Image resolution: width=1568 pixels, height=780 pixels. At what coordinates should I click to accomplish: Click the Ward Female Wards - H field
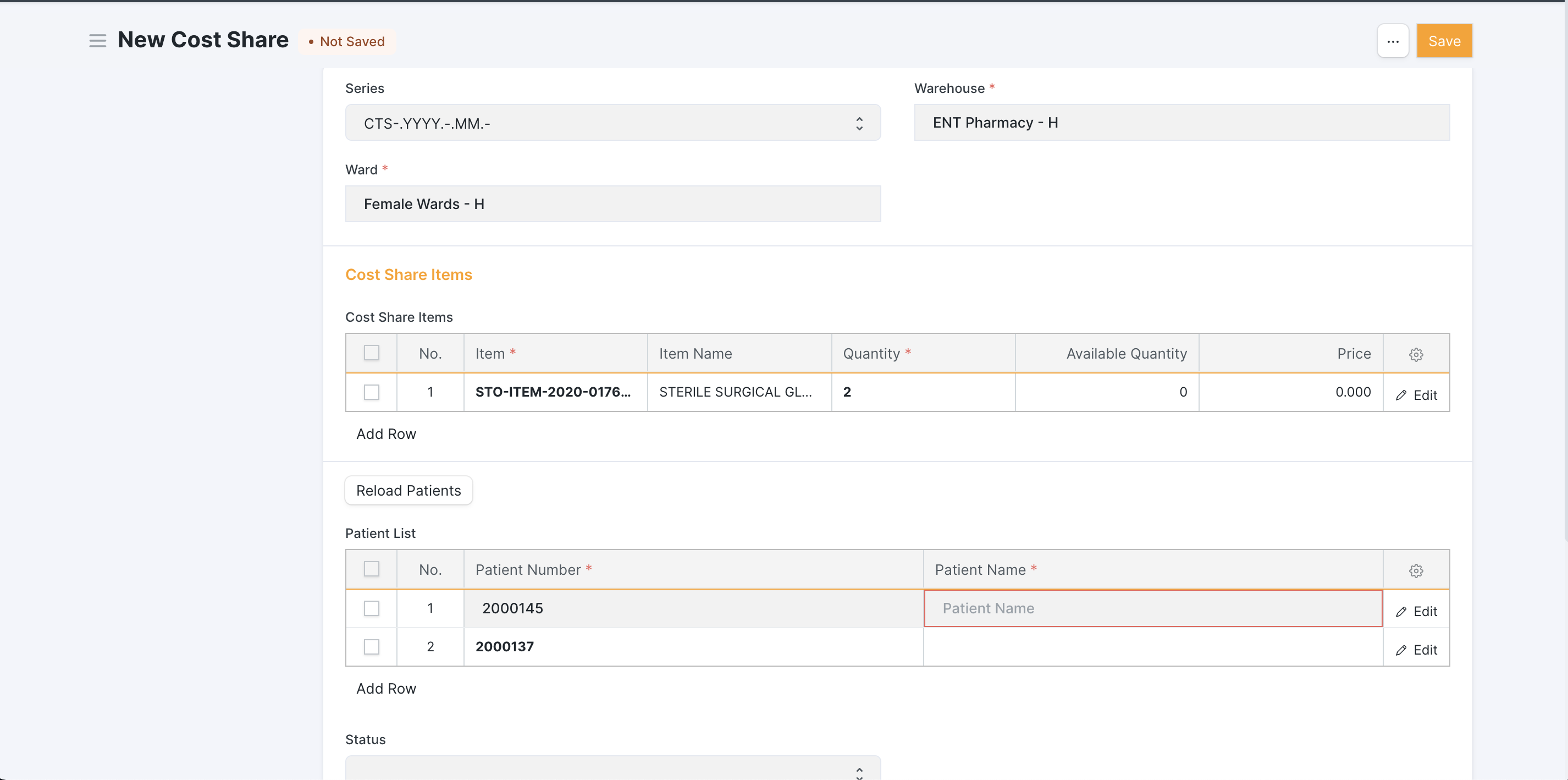[x=612, y=204]
